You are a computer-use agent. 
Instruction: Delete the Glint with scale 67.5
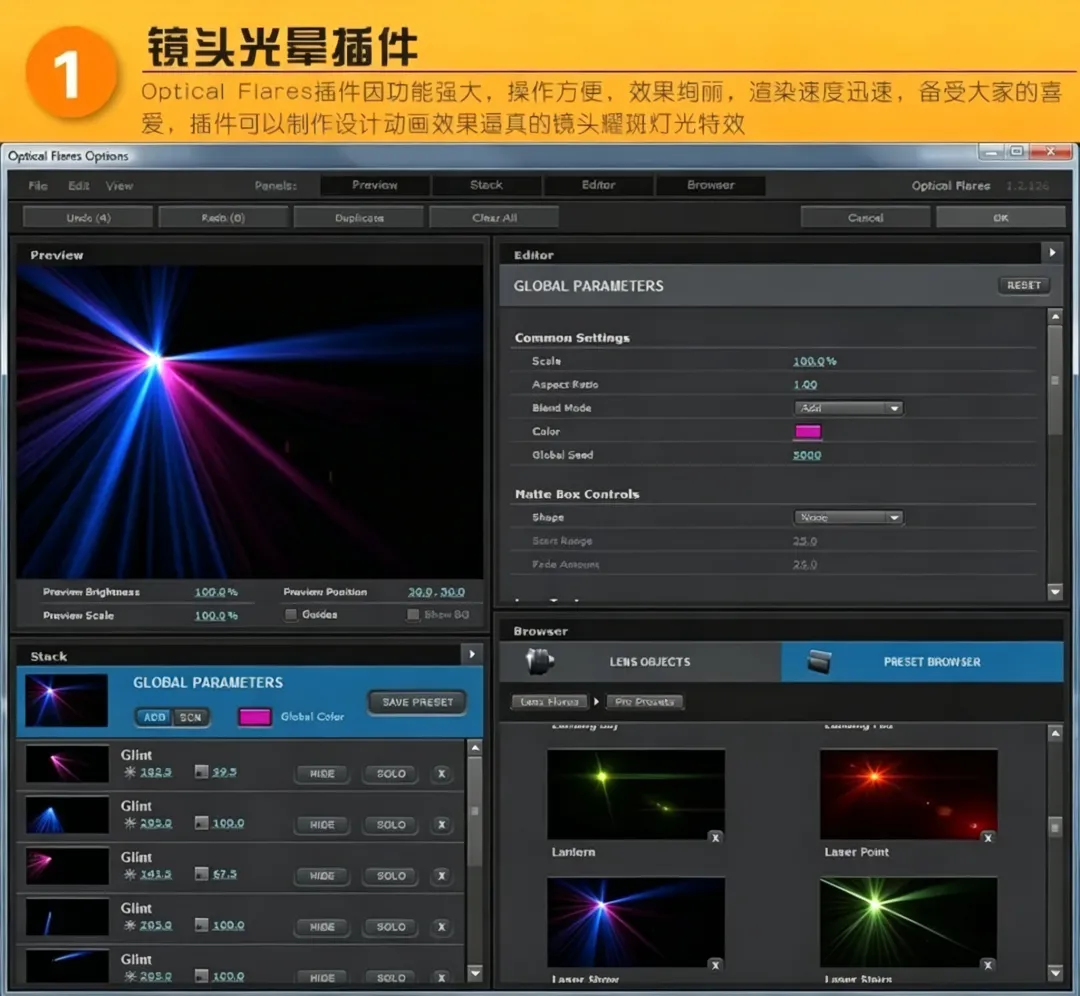click(x=442, y=875)
